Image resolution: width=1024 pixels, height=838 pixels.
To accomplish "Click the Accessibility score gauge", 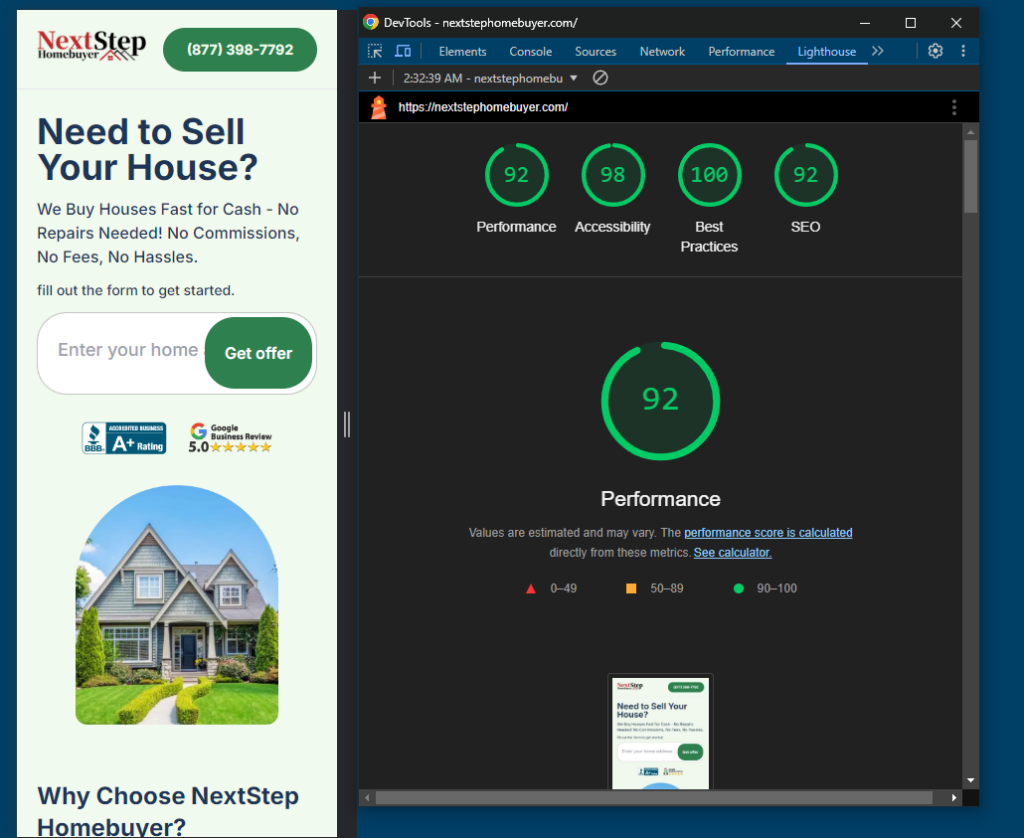I will point(612,176).
